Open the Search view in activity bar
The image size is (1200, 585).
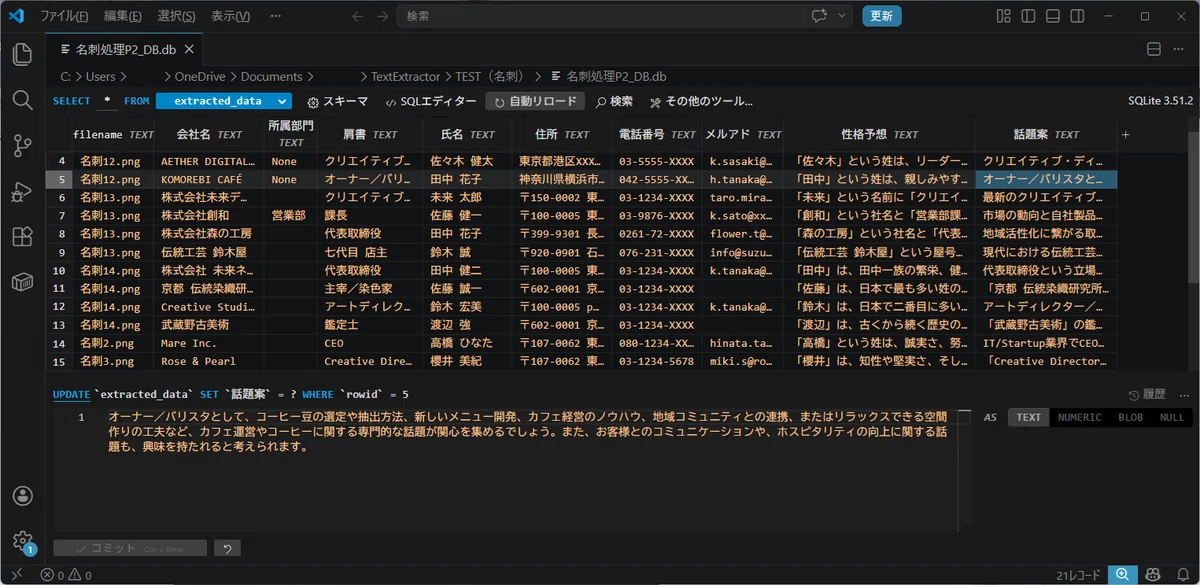tap(22, 100)
